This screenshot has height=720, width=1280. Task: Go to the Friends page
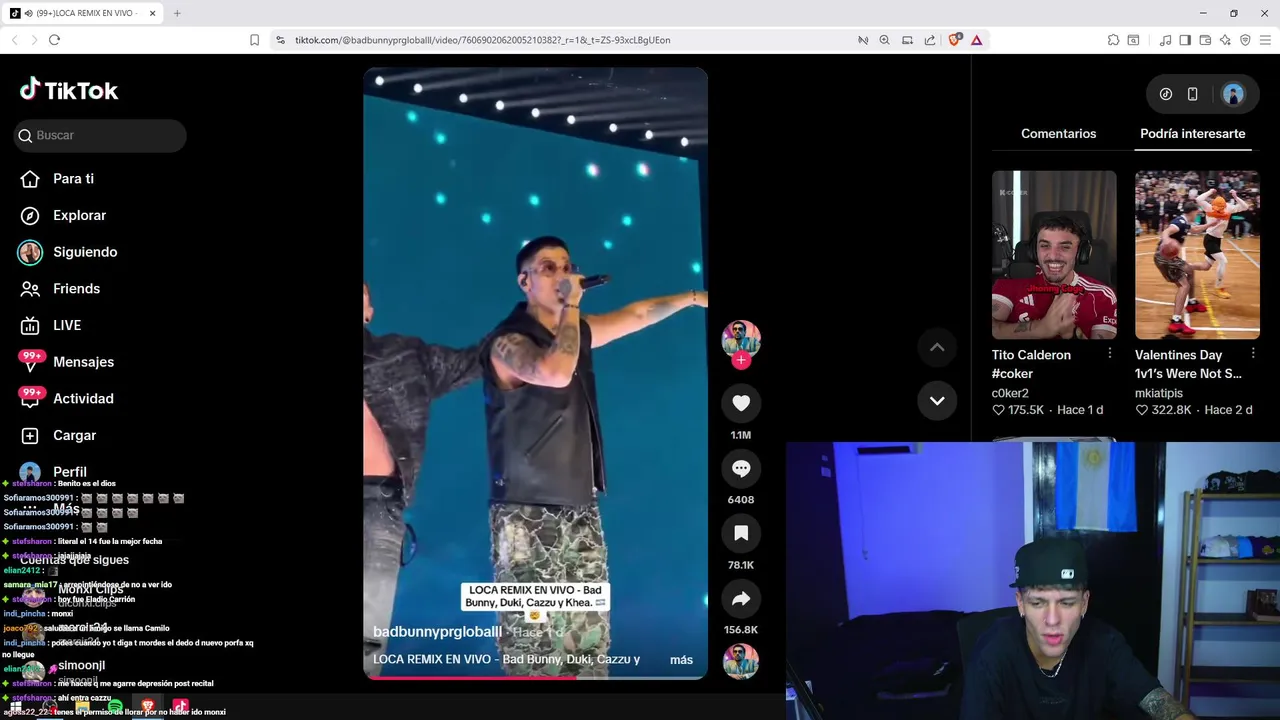(x=60, y=288)
